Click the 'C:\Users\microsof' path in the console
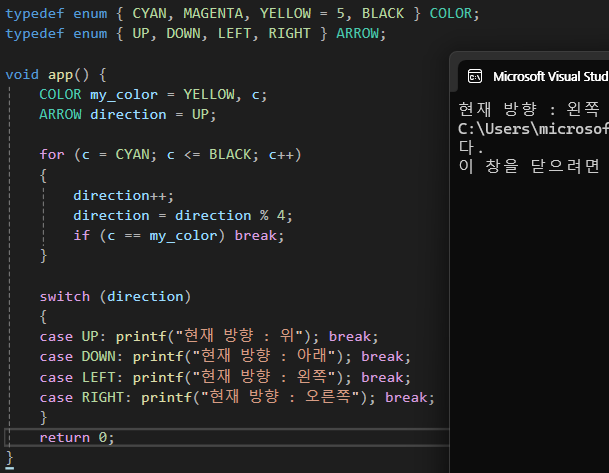This screenshot has width=609, height=473. point(533,129)
